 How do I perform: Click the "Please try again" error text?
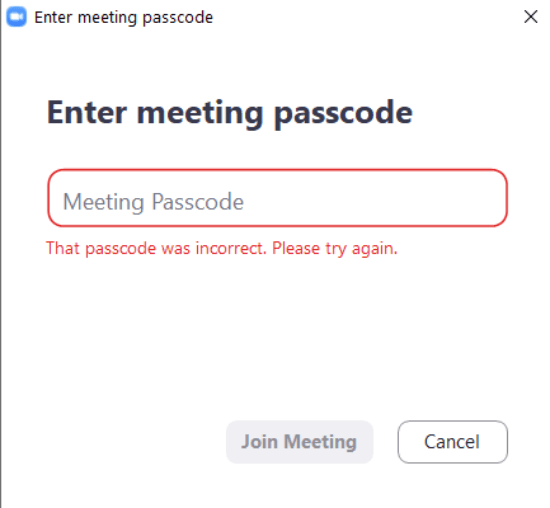pos(335,249)
